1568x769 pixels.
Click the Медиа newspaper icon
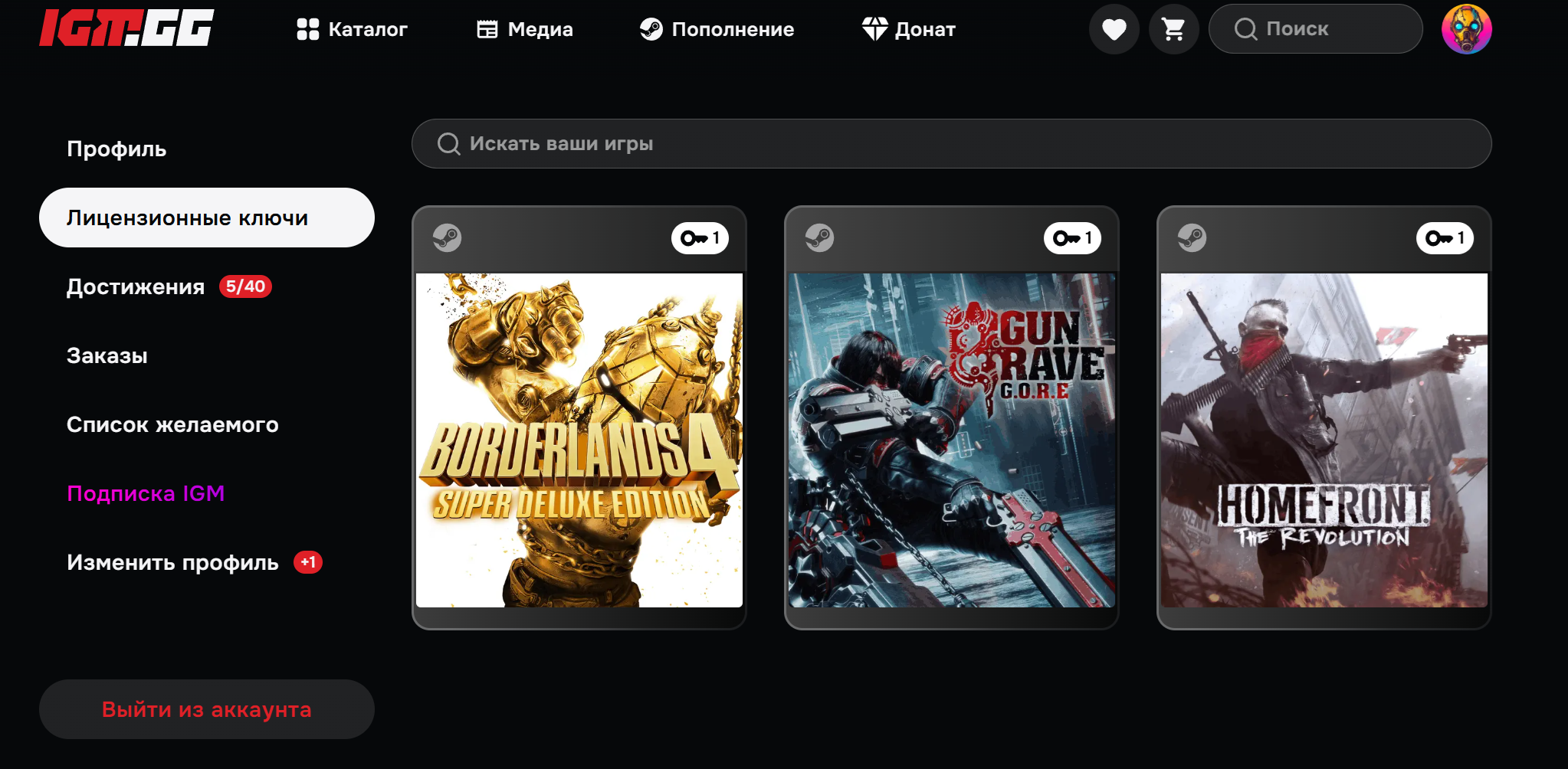coord(487,29)
